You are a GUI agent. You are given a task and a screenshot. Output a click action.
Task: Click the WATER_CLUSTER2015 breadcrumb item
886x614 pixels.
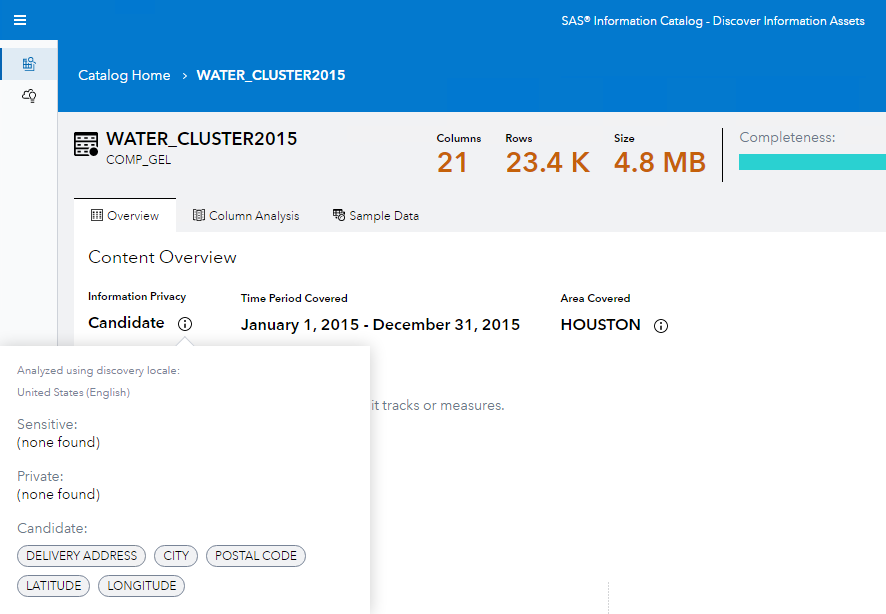[270, 76]
